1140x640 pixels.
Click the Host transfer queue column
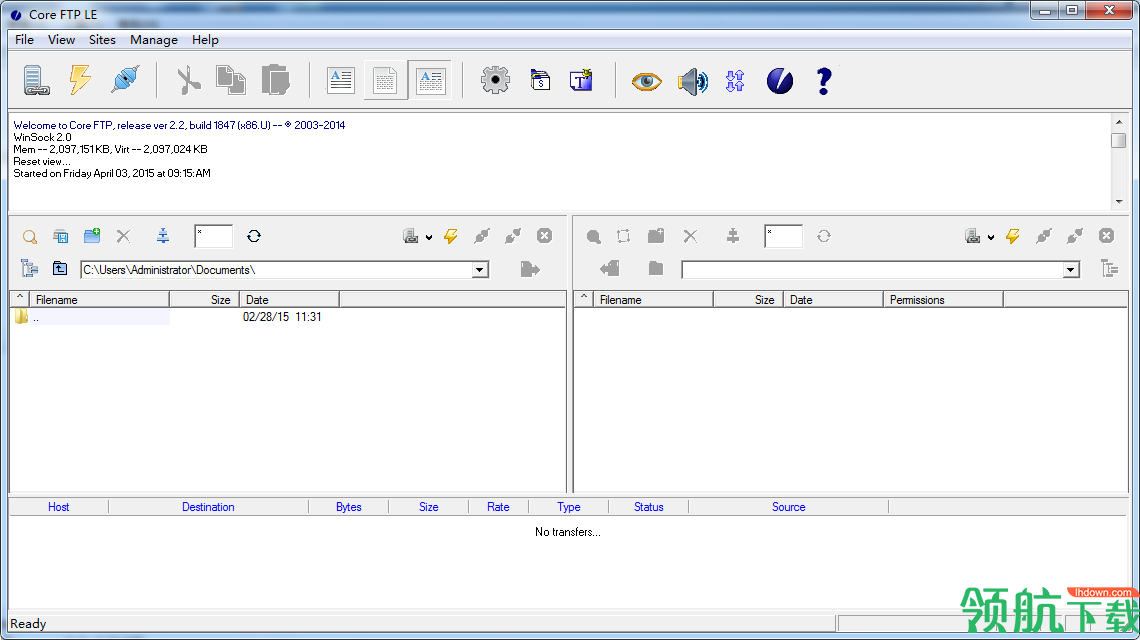tap(59, 507)
